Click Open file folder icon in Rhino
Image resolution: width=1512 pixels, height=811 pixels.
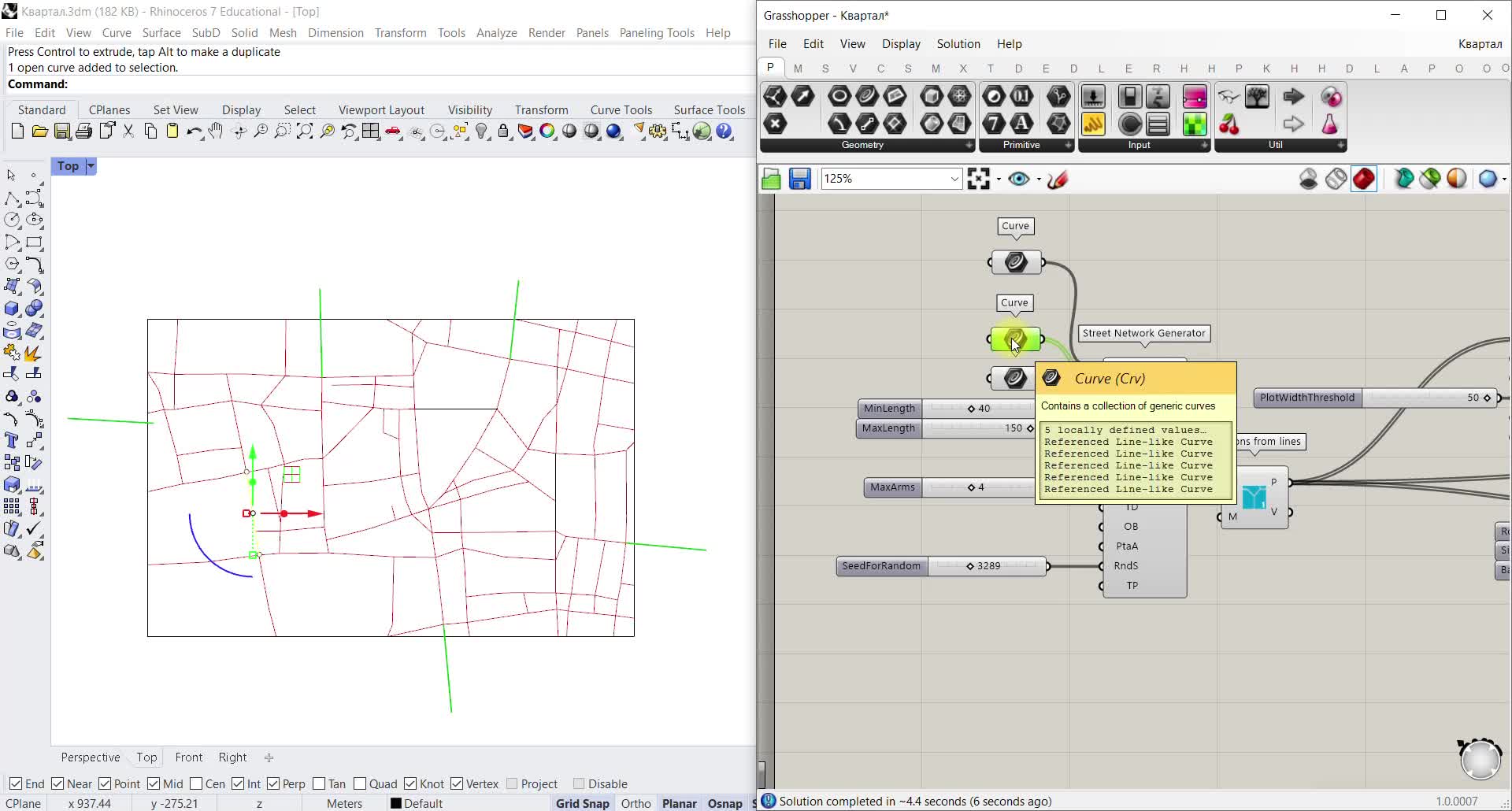pyautogui.click(x=39, y=131)
